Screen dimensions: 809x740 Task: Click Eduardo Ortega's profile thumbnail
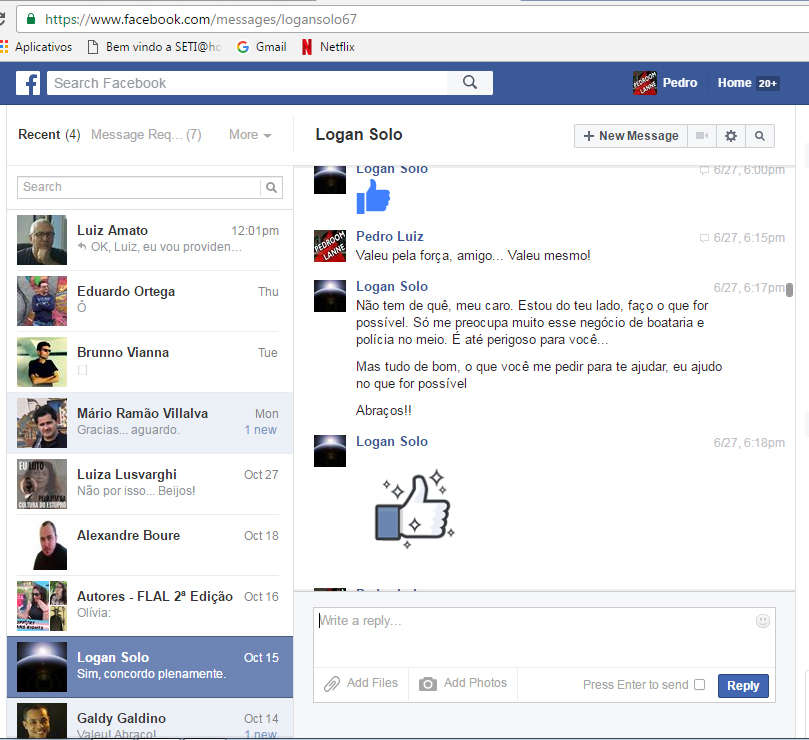[42, 301]
